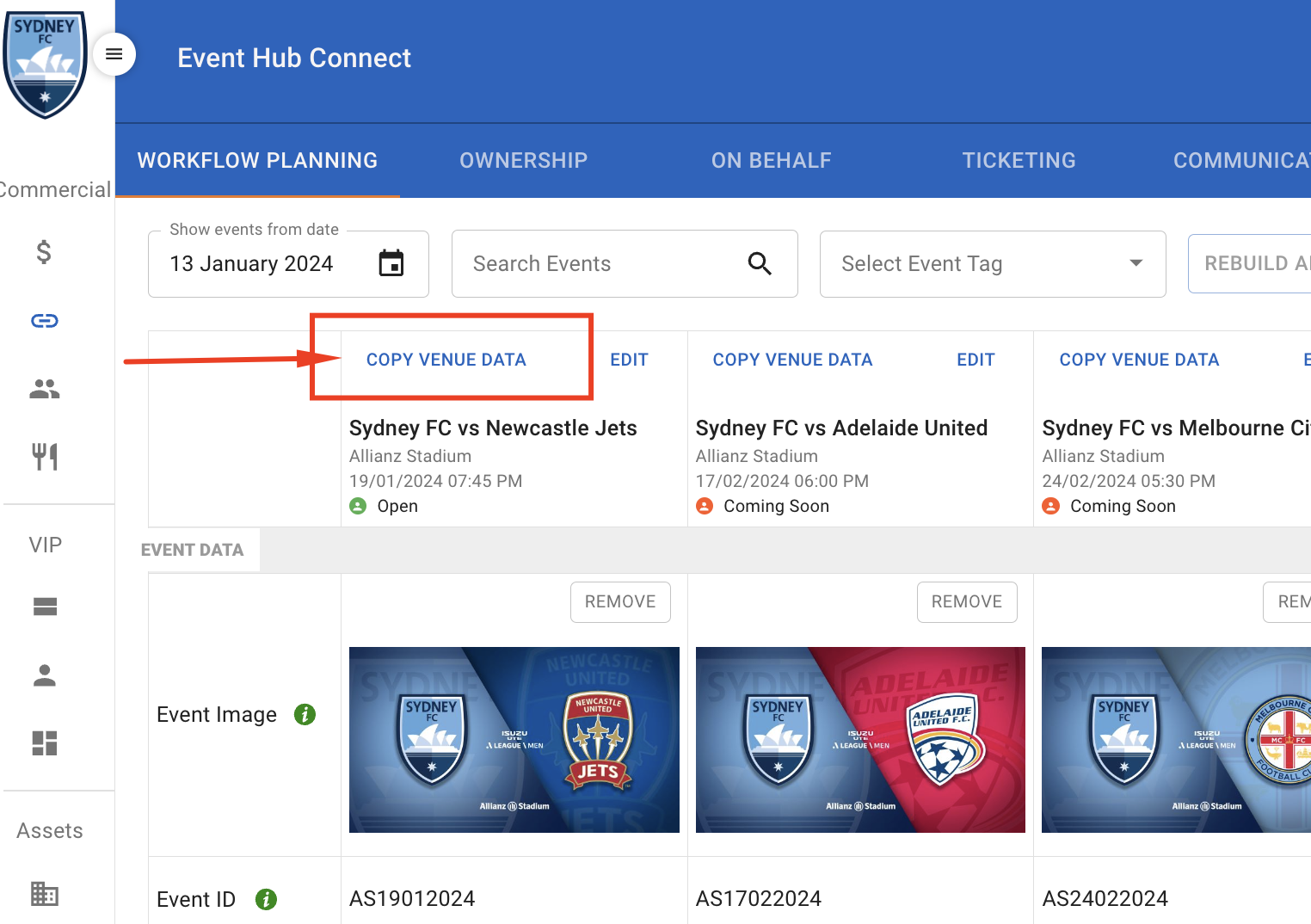This screenshot has height=924, width=1311.
Task: Open the people group sidebar icon
Action: point(45,390)
